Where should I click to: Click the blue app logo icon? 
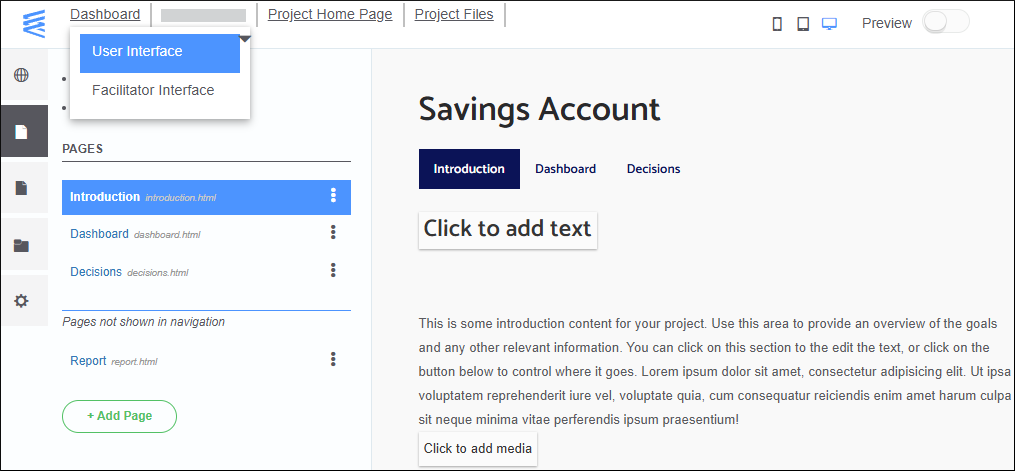click(x=34, y=23)
